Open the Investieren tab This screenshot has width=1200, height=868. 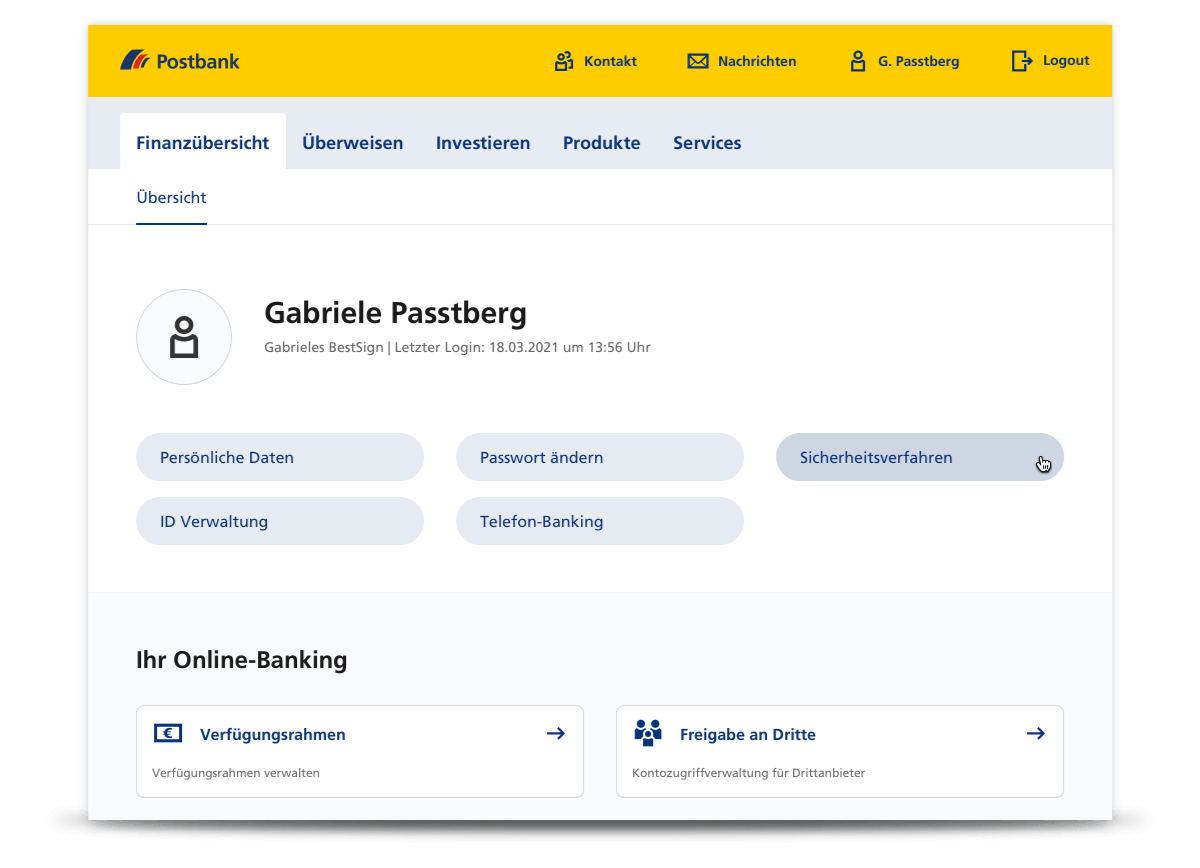point(483,142)
